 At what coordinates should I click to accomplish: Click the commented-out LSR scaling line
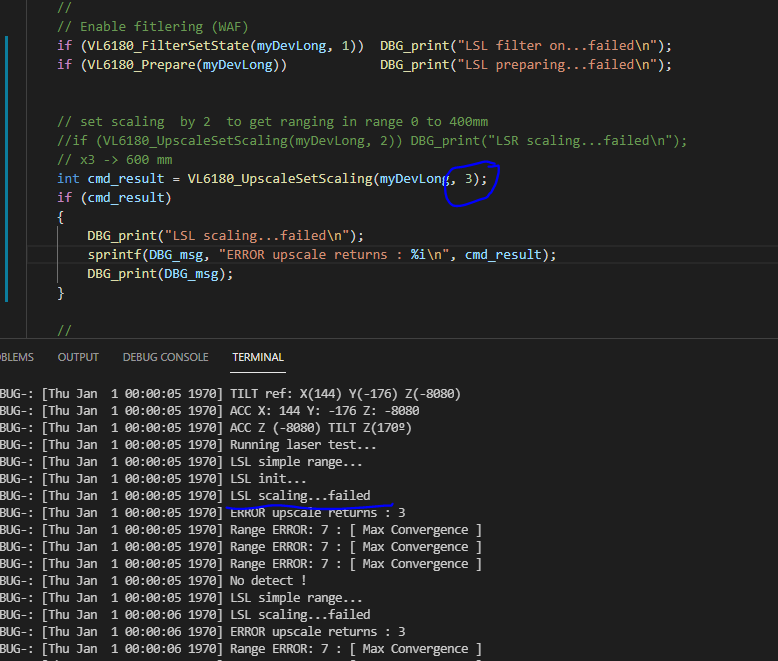pos(372,141)
